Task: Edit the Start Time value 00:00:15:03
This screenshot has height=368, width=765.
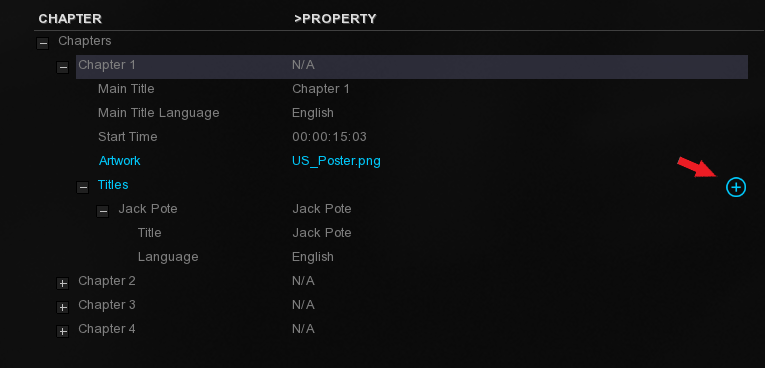Action: coord(329,137)
